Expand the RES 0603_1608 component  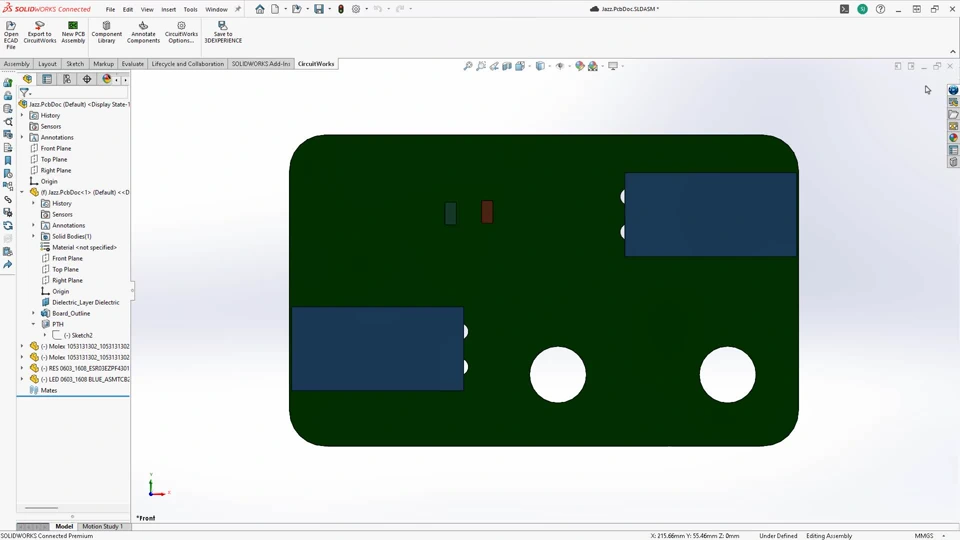(x=22, y=369)
